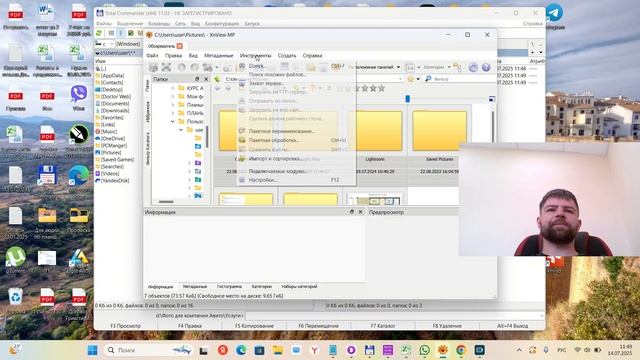Open Microsoft Edge desktop shortcut
This screenshot has height=360, width=640.
(78, 179)
